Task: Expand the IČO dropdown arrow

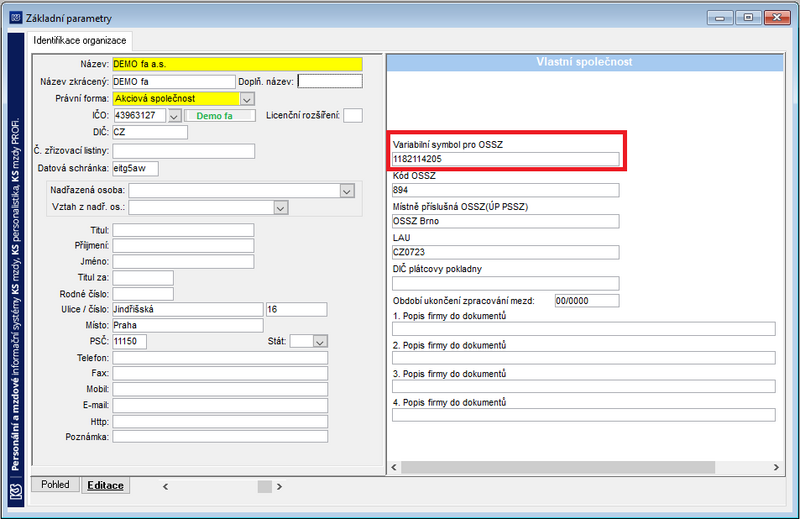Action: tap(174, 116)
